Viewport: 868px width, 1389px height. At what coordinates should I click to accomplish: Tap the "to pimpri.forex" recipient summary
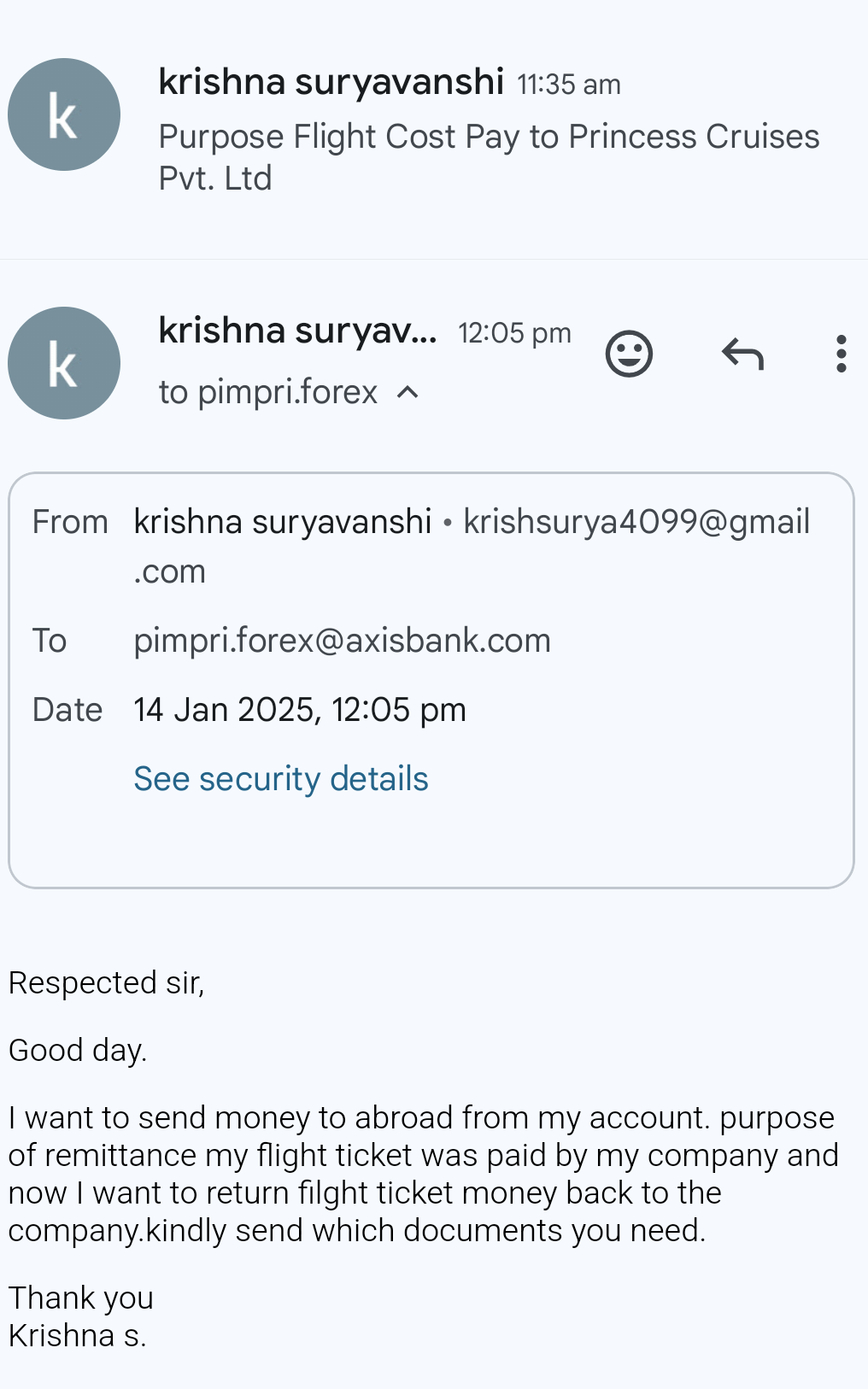tap(267, 392)
